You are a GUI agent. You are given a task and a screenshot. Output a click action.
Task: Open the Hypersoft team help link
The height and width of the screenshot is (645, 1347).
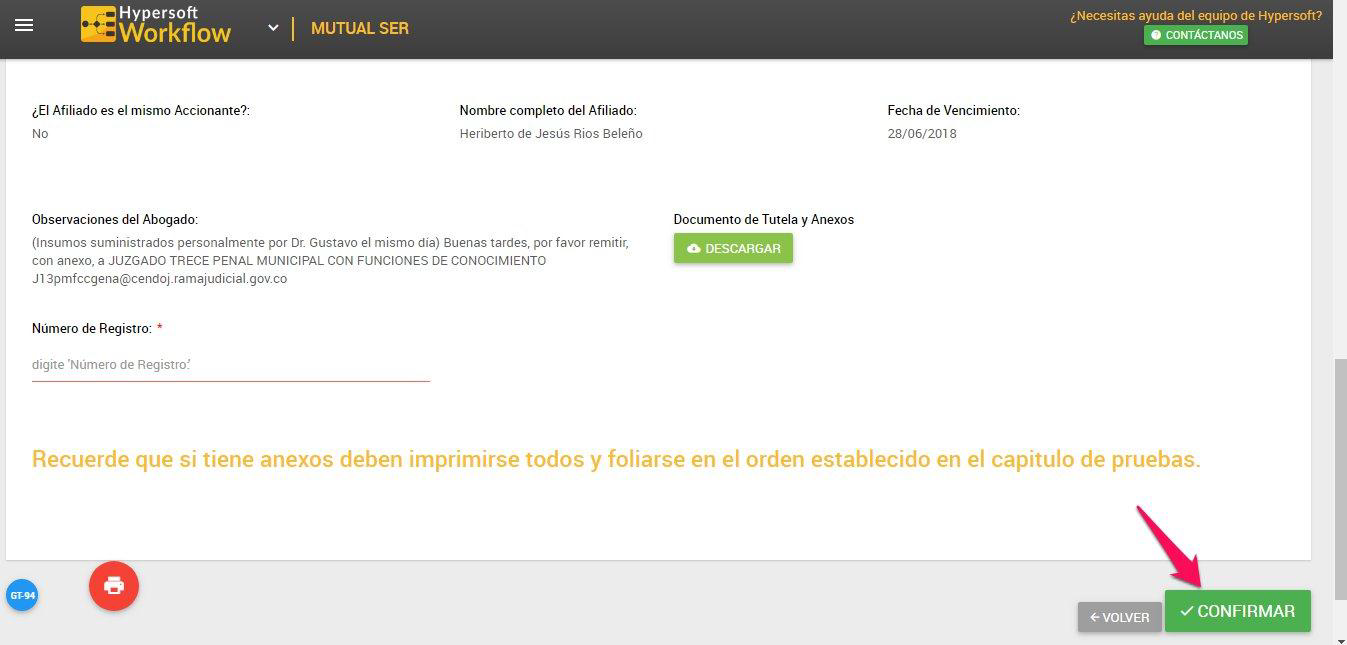pyautogui.click(x=1195, y=16)
